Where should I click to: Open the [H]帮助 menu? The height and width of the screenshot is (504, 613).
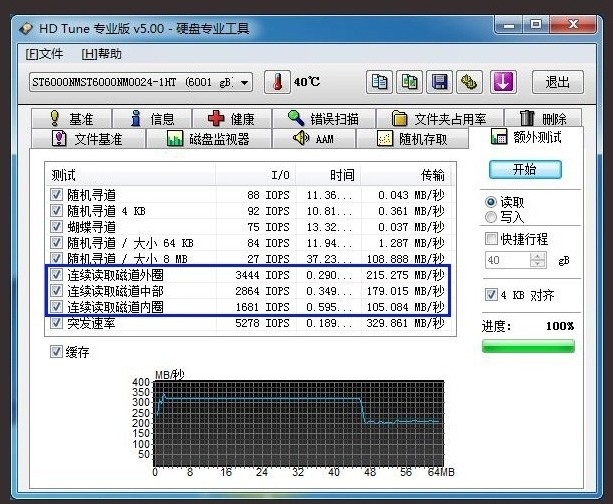click(102, 54)
